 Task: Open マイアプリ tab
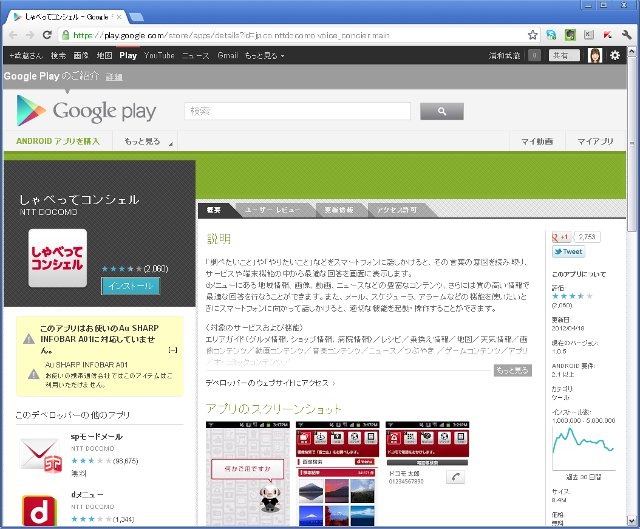596,142
